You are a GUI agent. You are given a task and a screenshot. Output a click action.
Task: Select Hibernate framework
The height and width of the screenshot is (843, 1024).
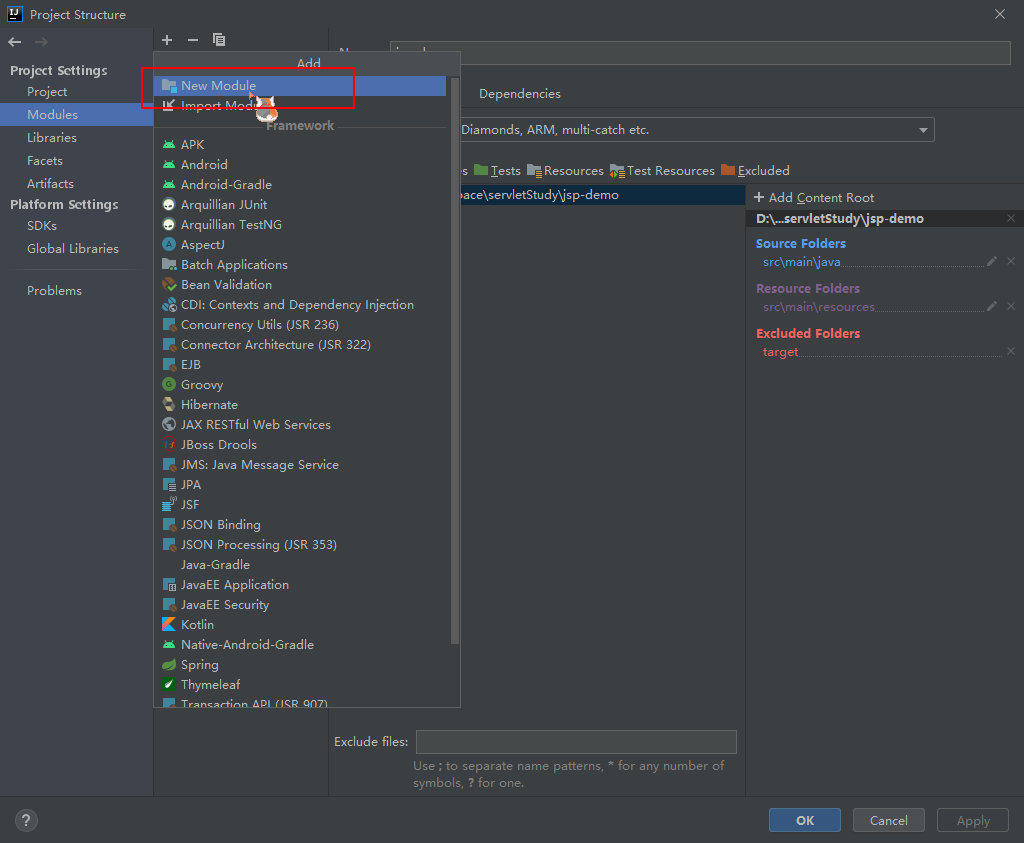tap(302, 405)
